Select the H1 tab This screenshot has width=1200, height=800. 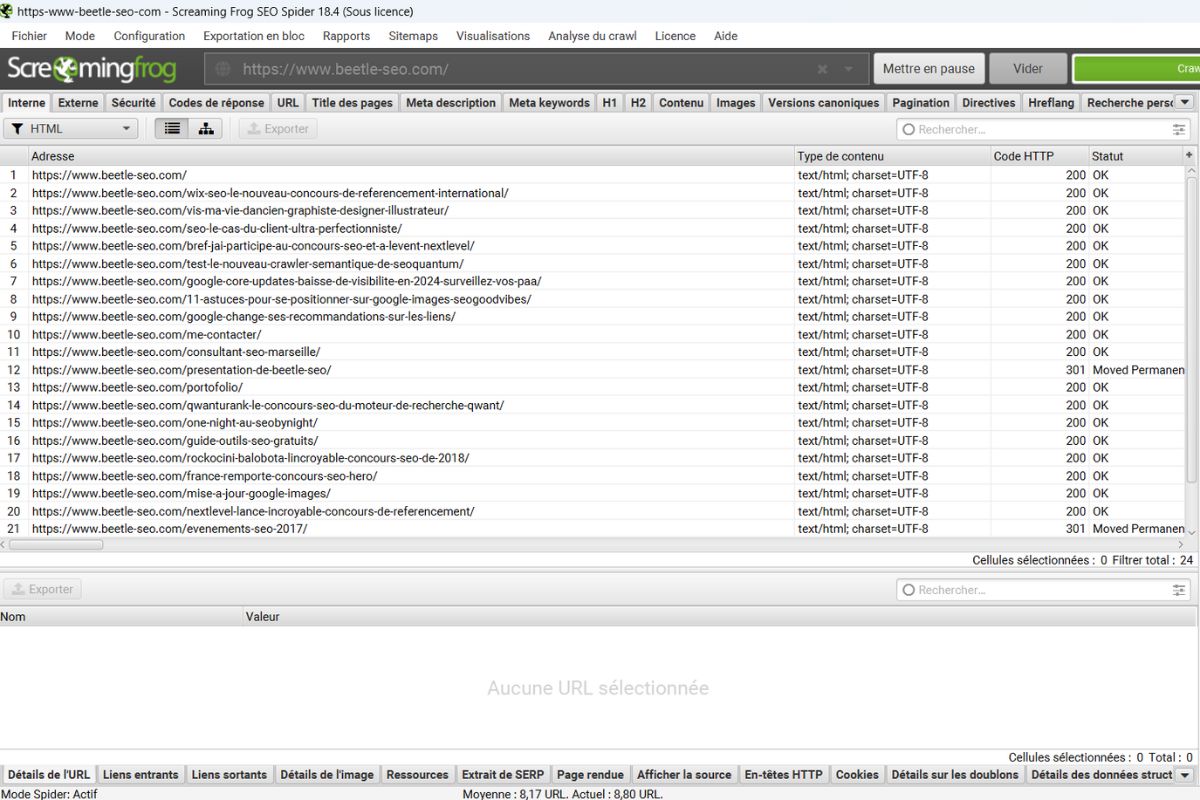(610, 102)
